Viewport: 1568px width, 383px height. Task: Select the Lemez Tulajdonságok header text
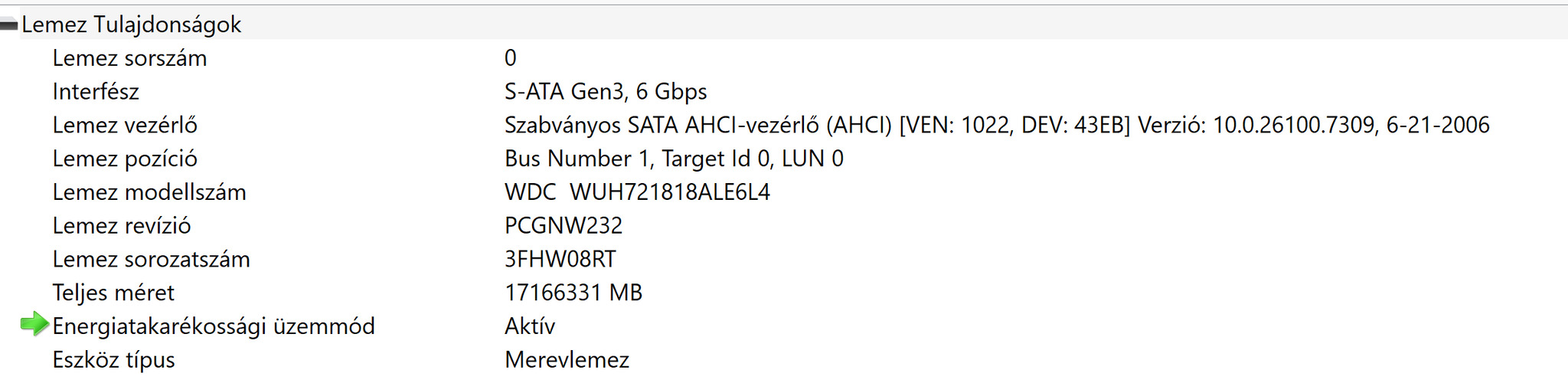(131, 25)
